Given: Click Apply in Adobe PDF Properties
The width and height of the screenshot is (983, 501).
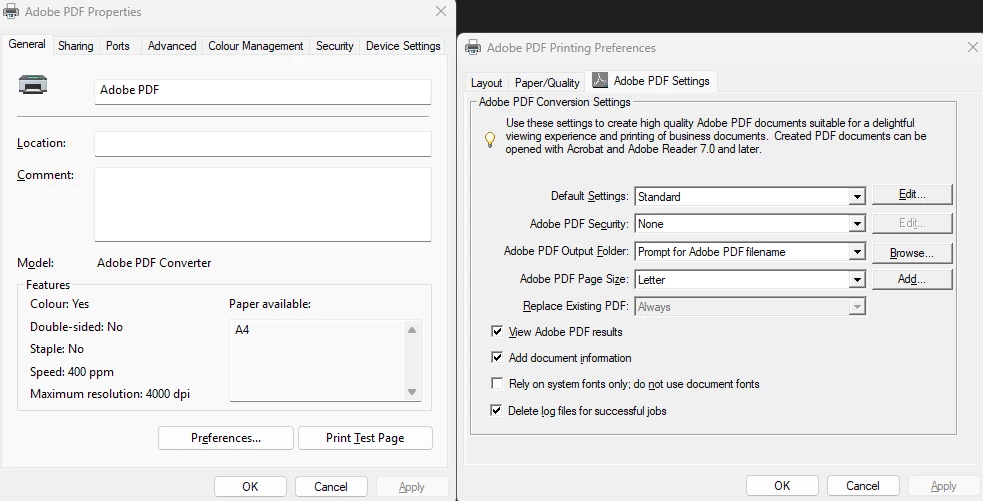Looking at the screenshot, I should pos(412,487).
